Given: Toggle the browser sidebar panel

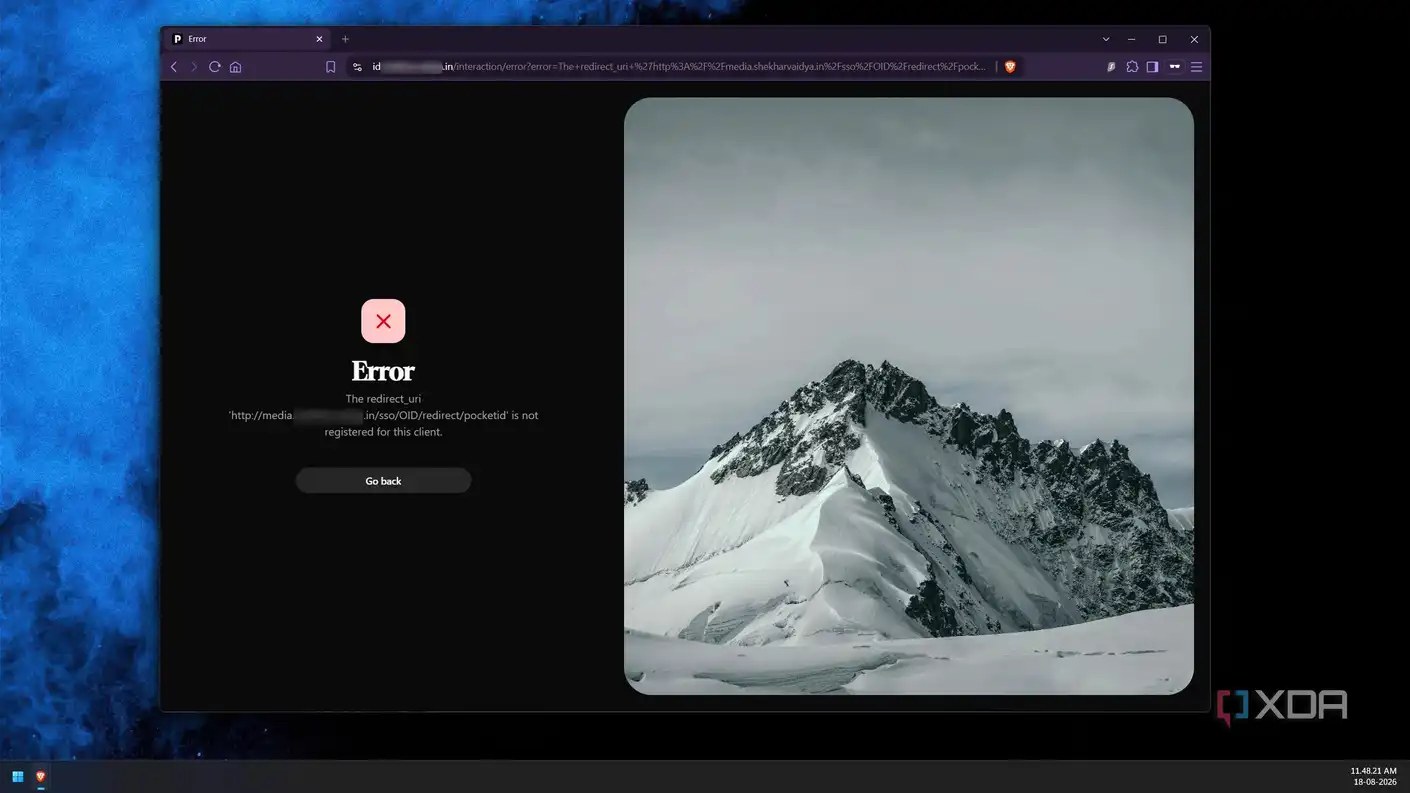Looking at the screenshot, I should pyautogui.click(x=1152, y=67).
